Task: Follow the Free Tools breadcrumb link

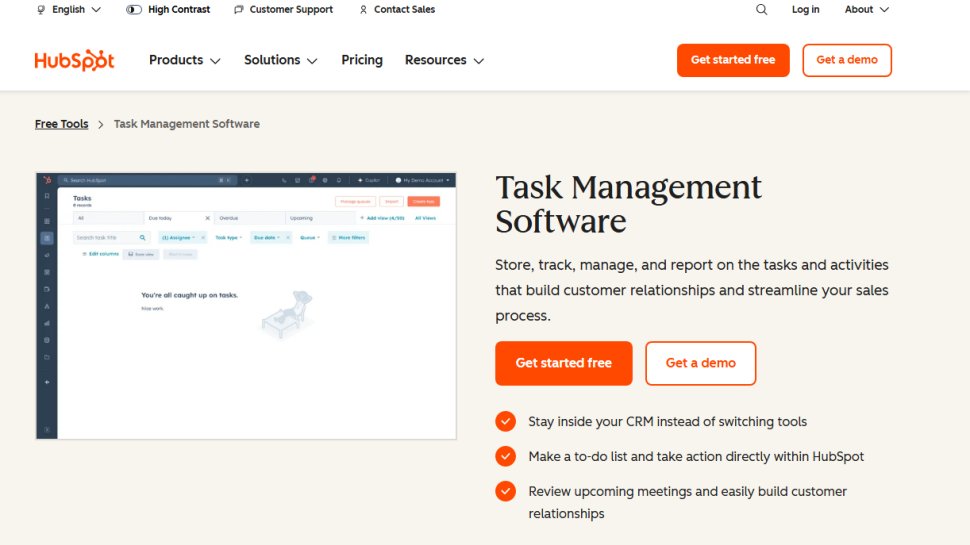Action: (61, 124)
